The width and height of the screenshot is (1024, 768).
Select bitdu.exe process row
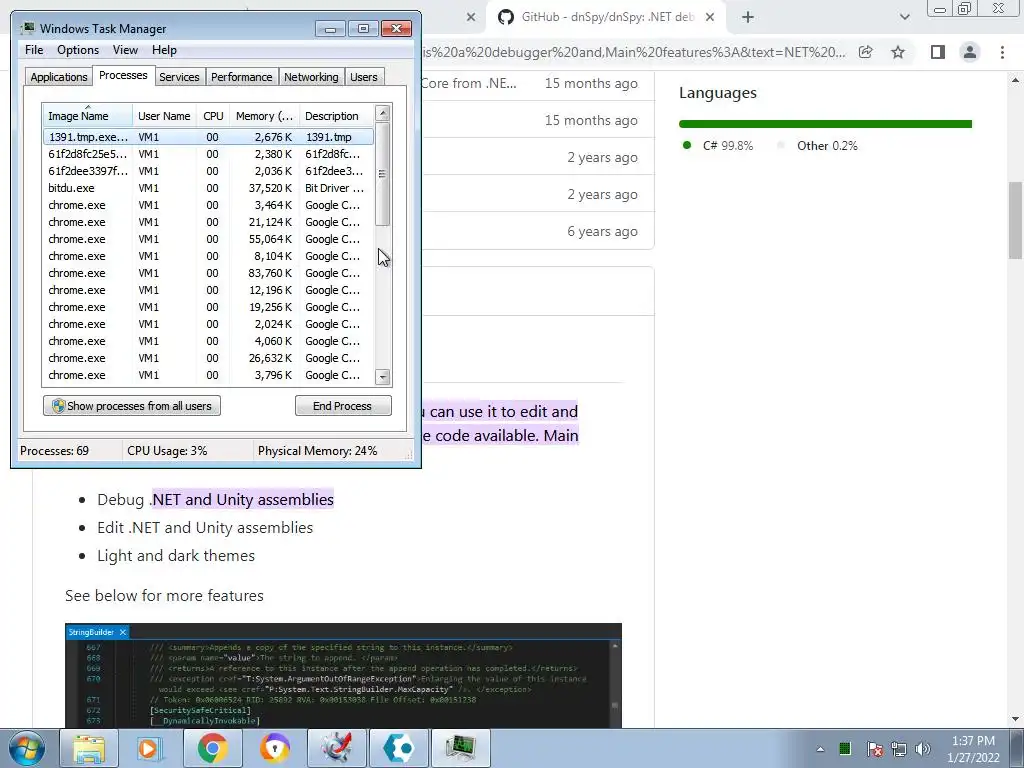pos(208,188)
